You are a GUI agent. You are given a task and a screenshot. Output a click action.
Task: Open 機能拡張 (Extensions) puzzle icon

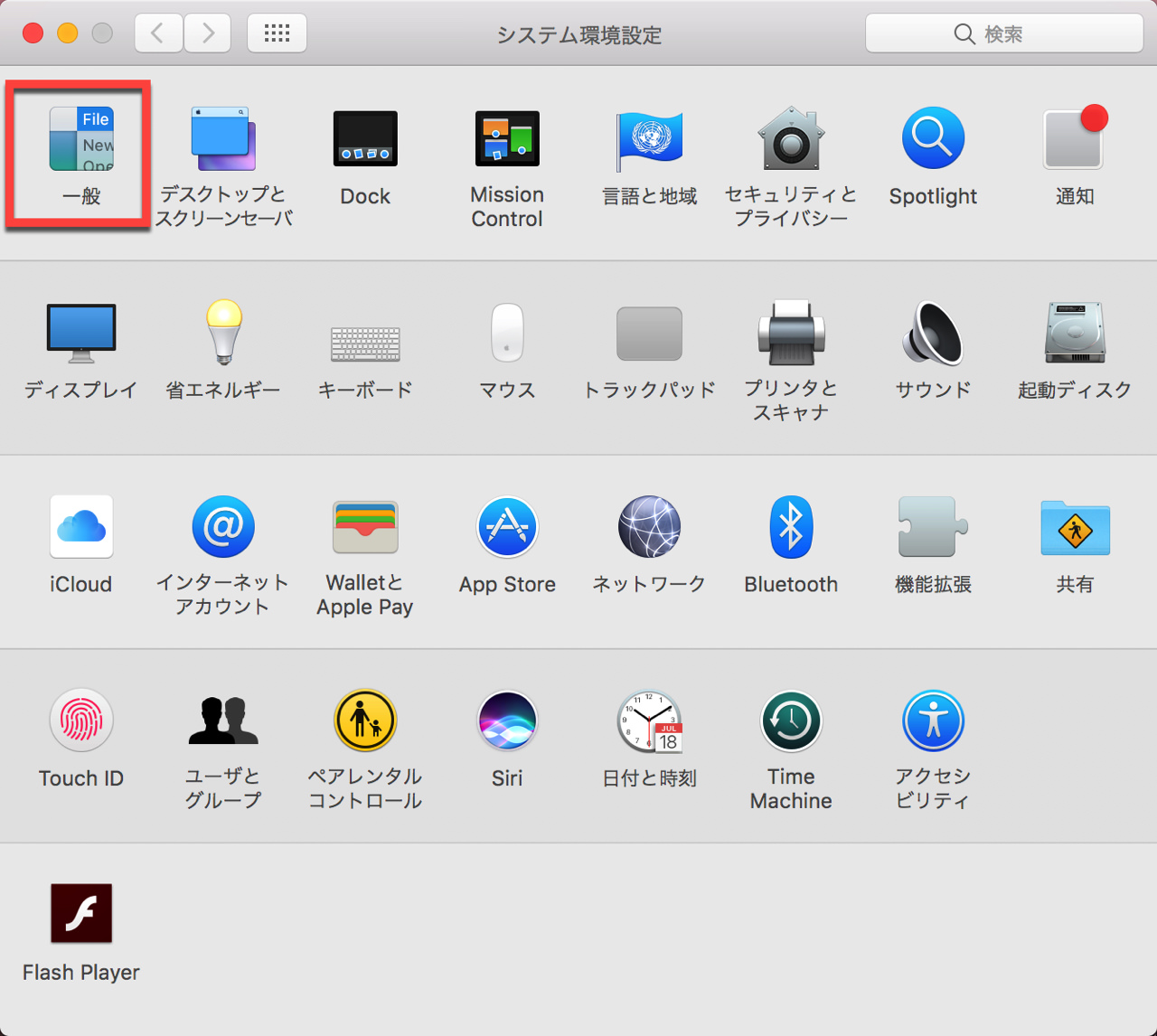click(933, 526)
